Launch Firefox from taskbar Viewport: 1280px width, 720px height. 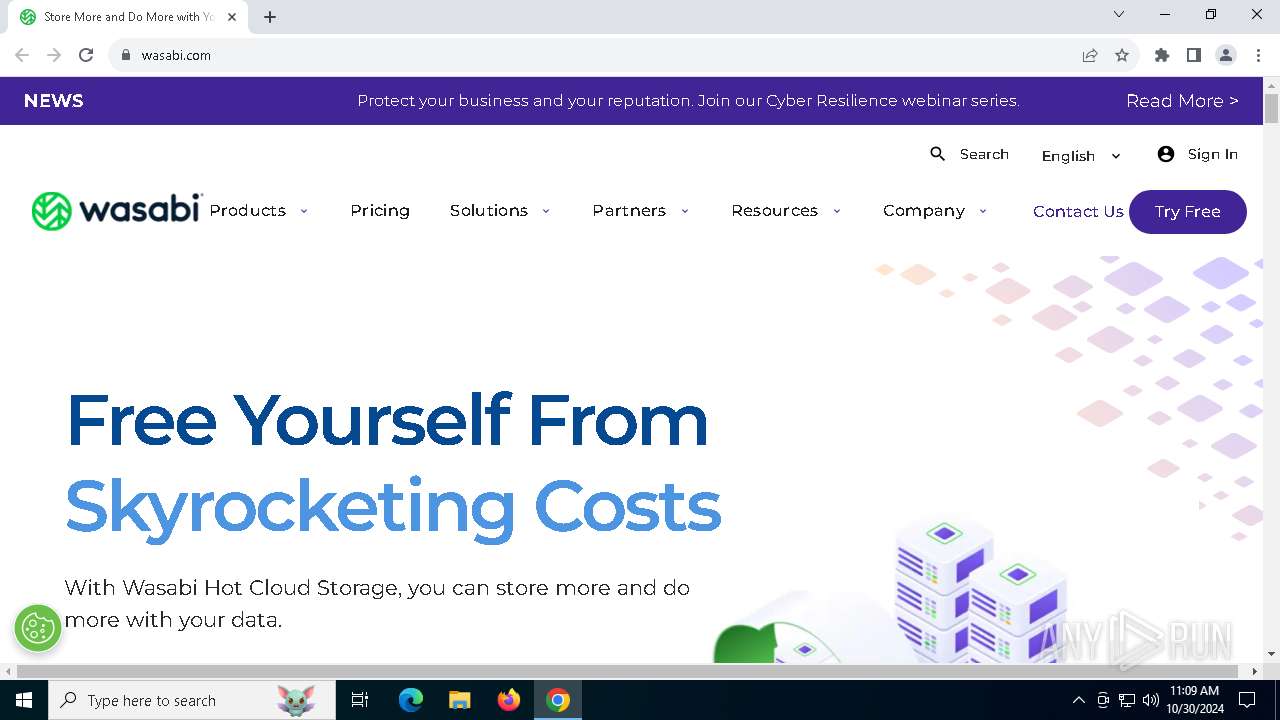tap(509, 700)
